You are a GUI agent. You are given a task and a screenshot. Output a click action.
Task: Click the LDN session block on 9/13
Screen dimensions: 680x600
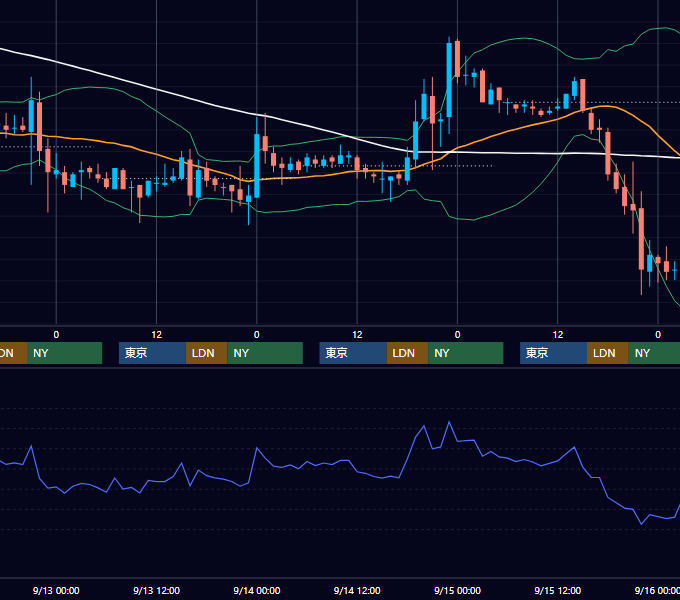tap(206, 353)
